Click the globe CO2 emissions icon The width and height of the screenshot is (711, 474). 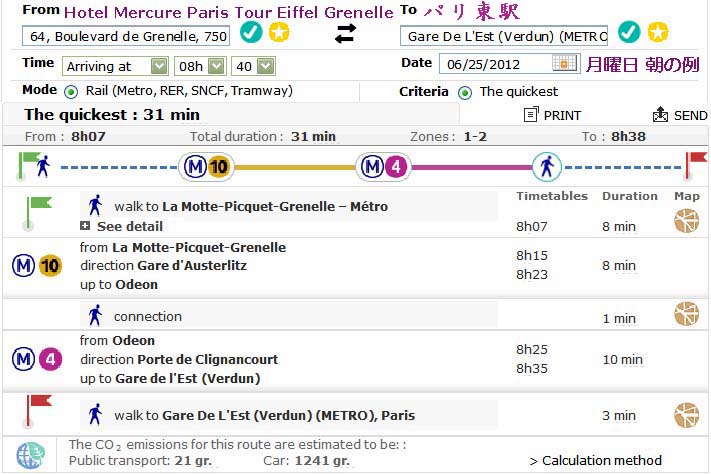point(30,455)
